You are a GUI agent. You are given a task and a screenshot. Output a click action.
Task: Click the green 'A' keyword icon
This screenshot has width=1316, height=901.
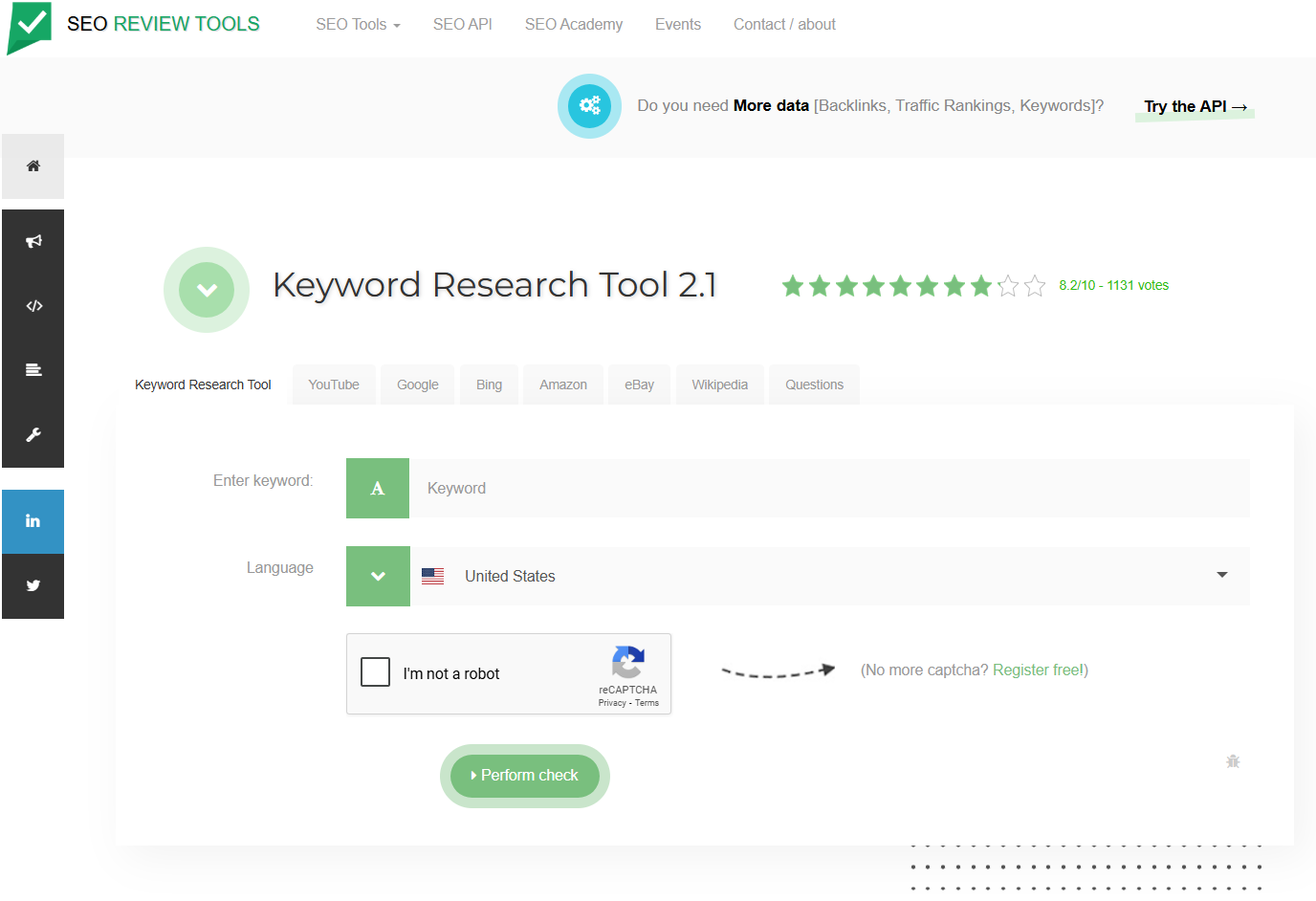tap(378, 488)
